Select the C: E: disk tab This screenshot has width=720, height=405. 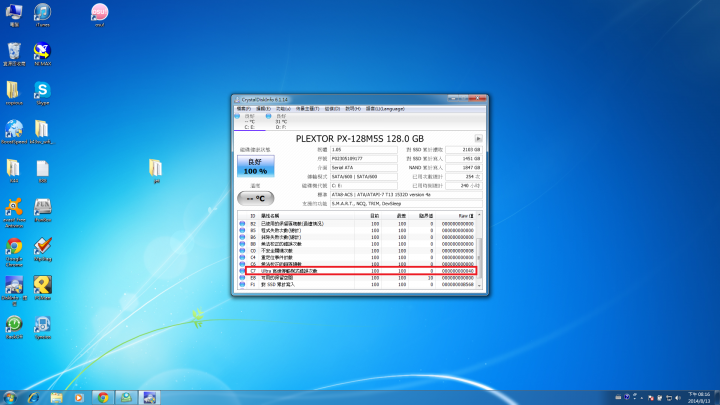[x=249, y=122]
